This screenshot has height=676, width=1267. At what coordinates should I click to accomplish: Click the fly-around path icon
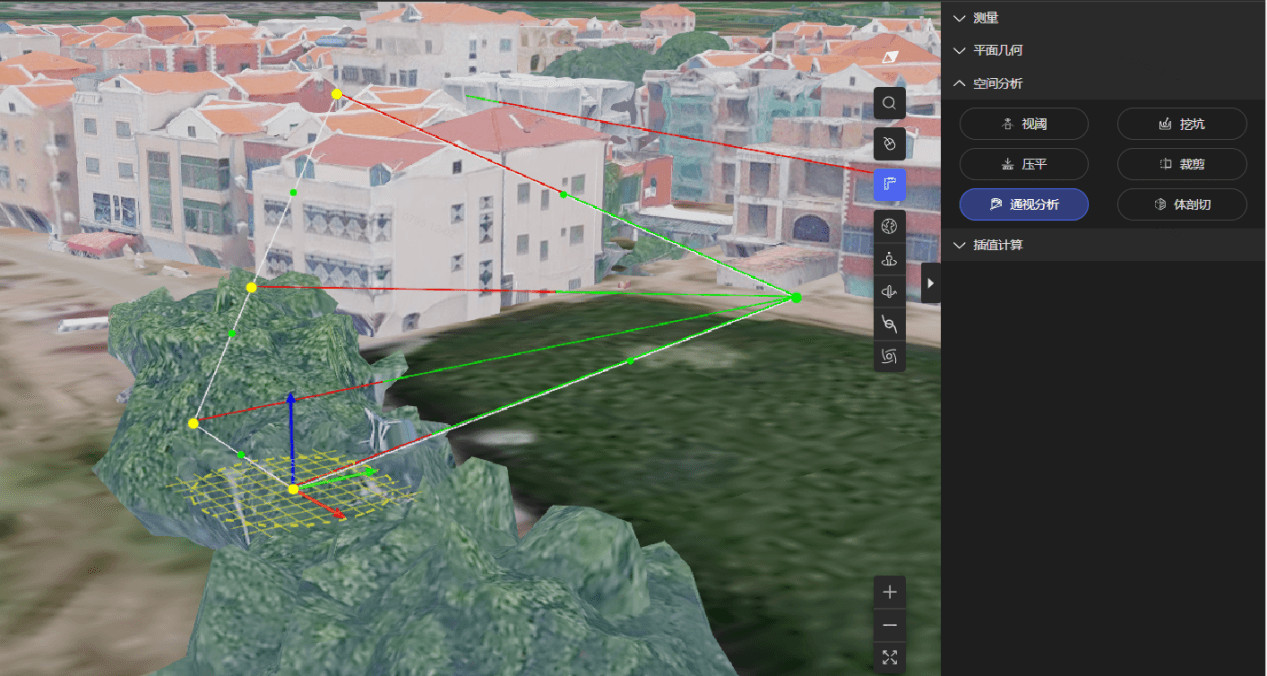[889, 323]
